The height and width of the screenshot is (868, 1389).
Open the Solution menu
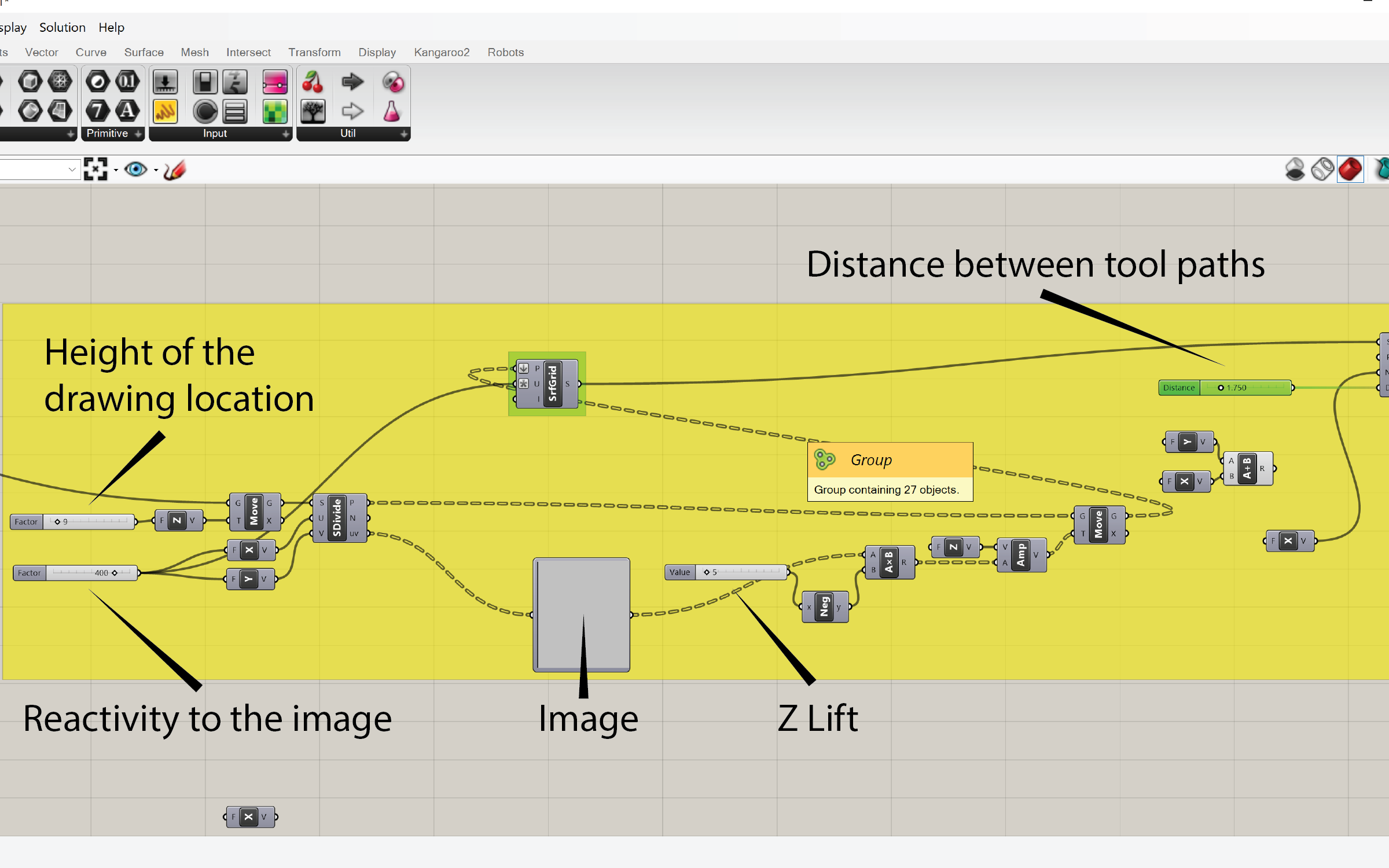(62, 27)
